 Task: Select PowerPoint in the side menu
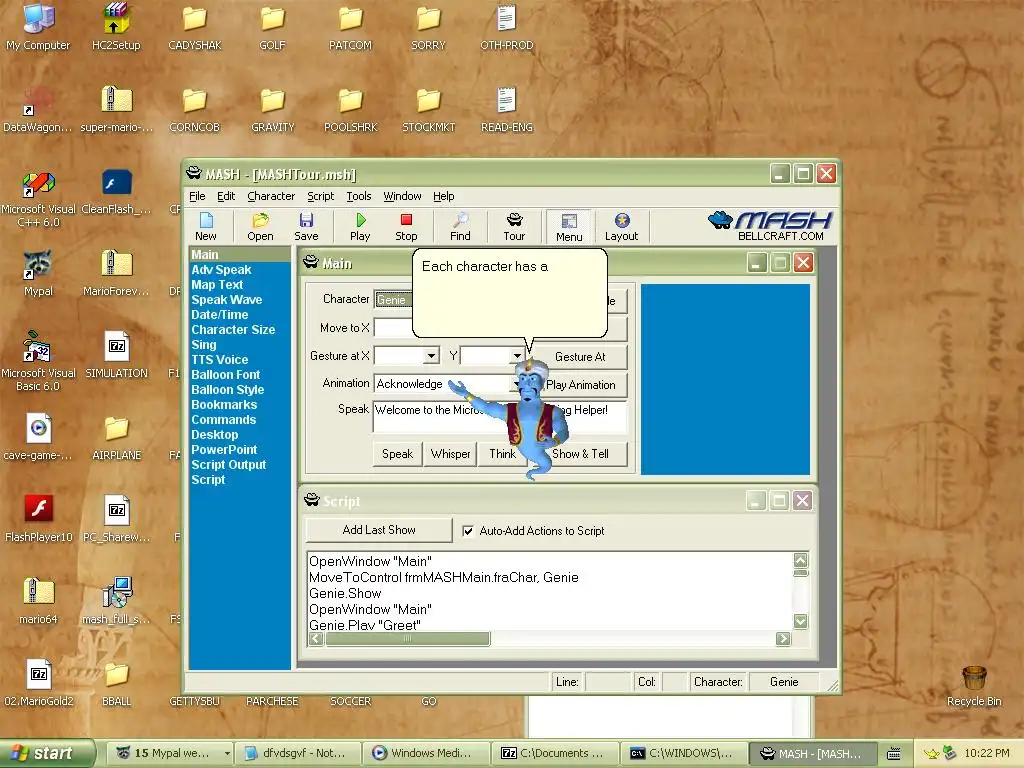tap(224, 450)
